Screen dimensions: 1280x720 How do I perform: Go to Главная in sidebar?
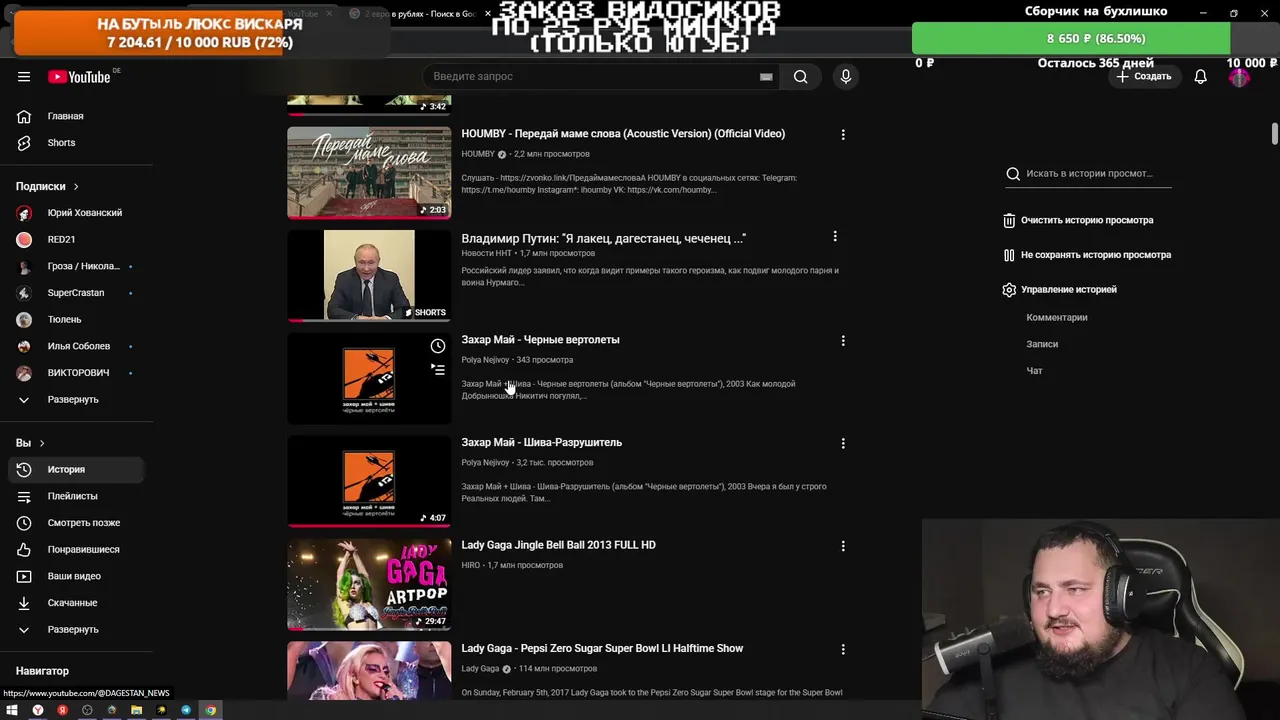[x=77, y=116]
